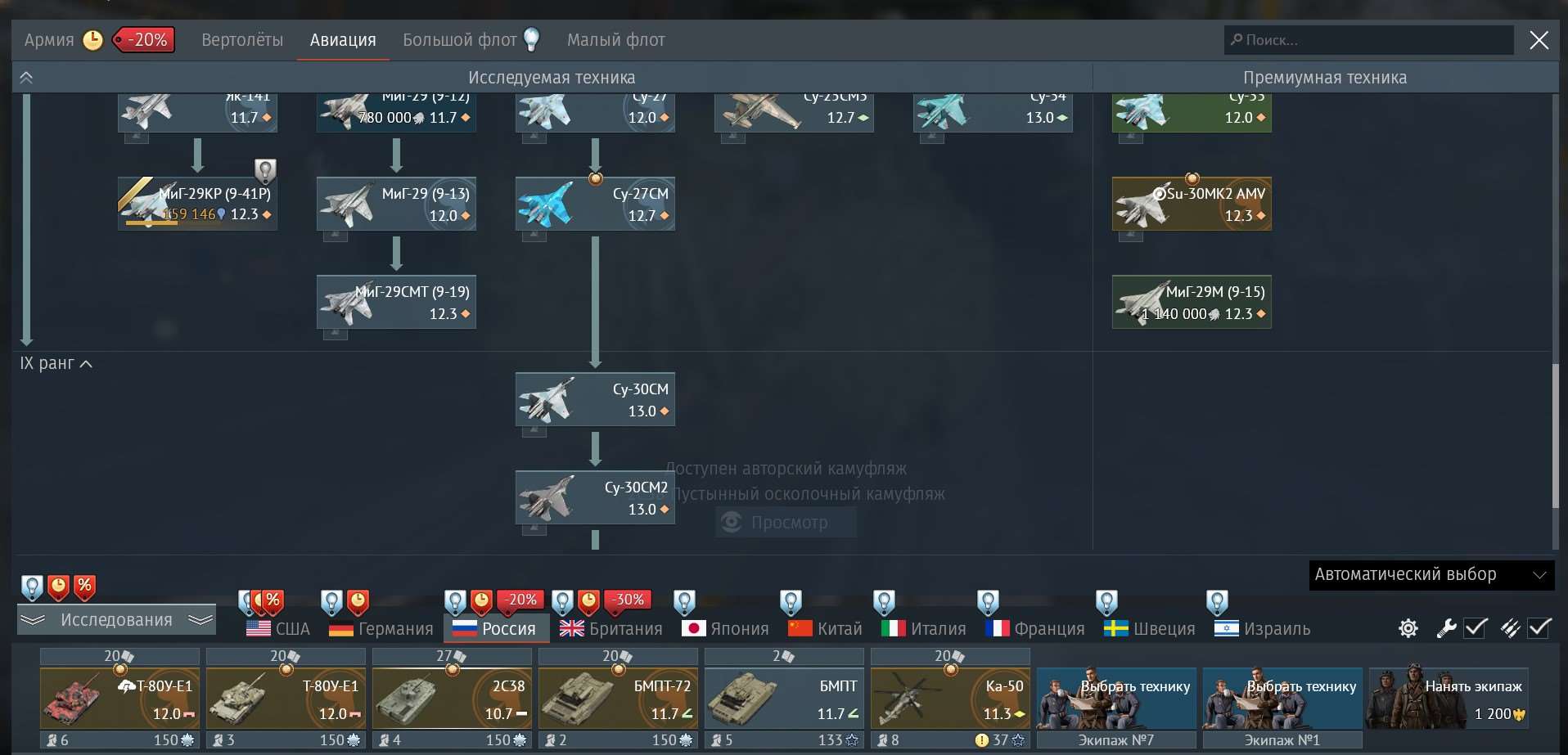This screenshot has width=1568, height=755.
Task: Open the Большой флот tab
Action: tap(459, 40)
